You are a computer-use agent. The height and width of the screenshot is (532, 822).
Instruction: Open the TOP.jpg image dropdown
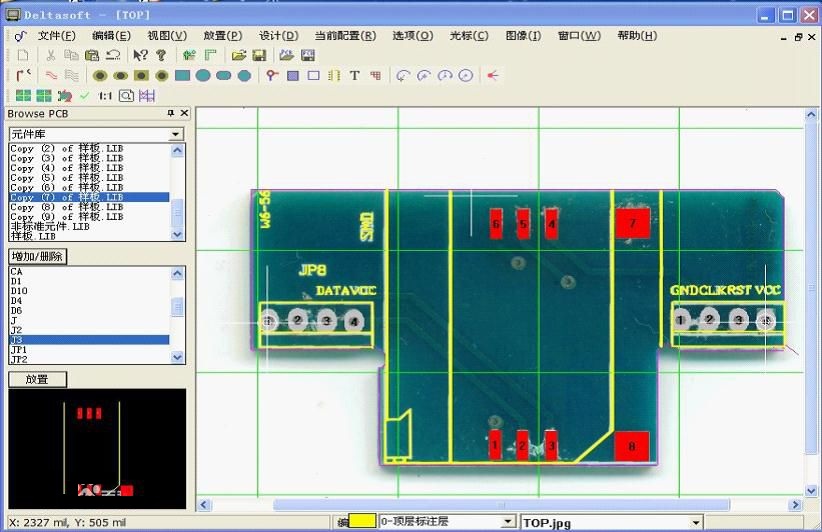[x=695, y=523]
